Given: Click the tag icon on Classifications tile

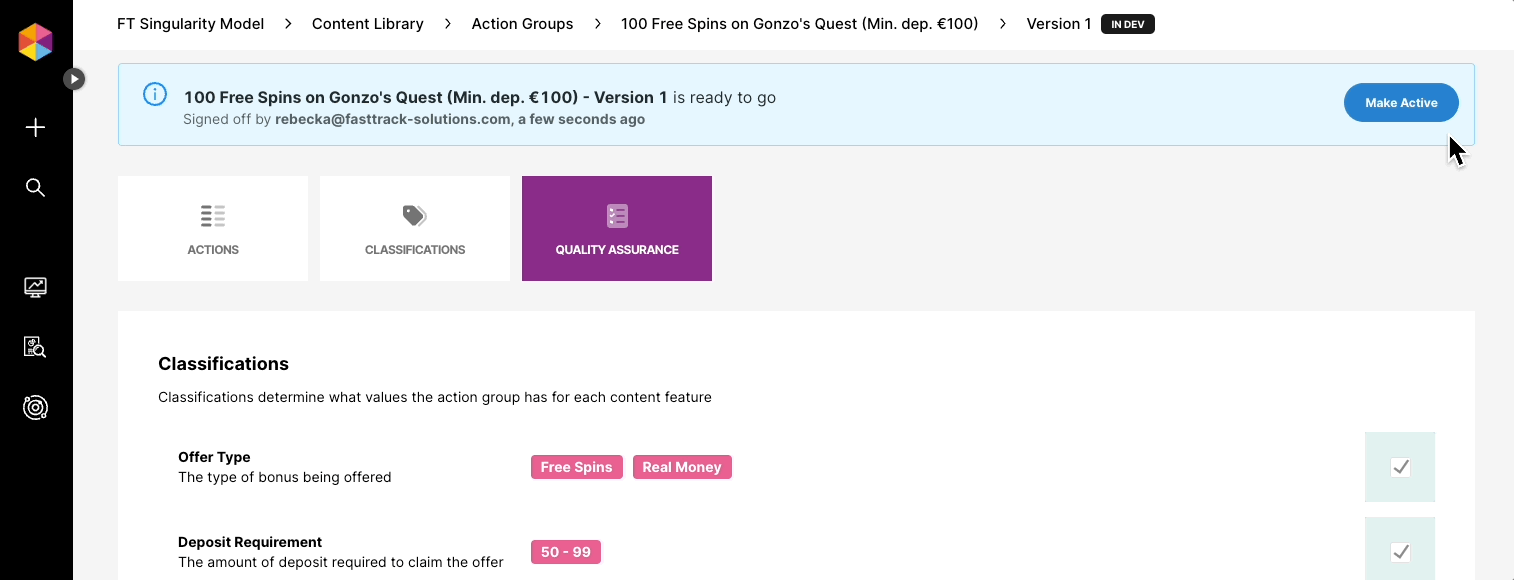Looking at the screenshot, I should (414, 215).
